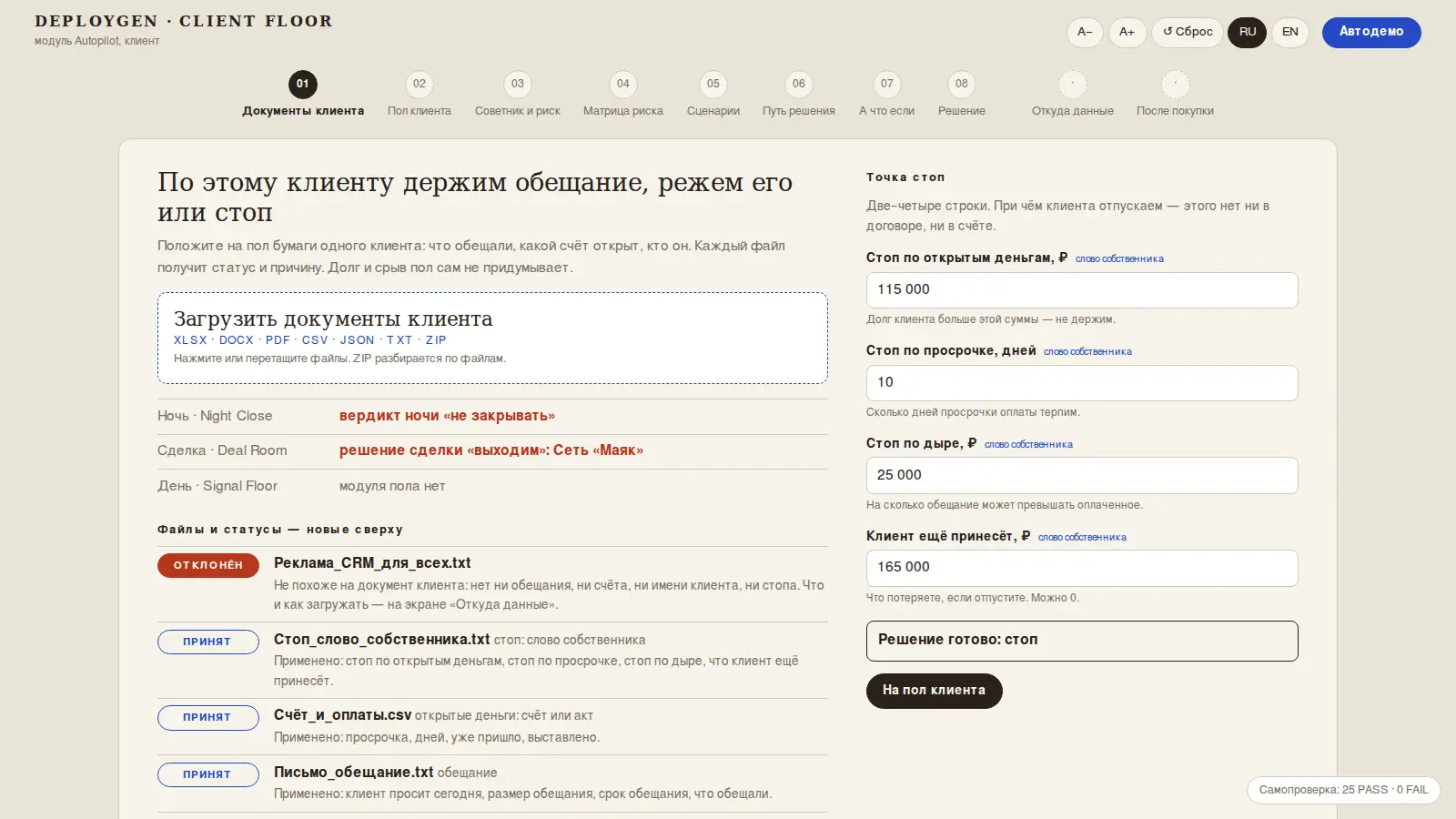Click ПРИНЯТ badge for Письмо_обещание.txt

click(208, 774)
